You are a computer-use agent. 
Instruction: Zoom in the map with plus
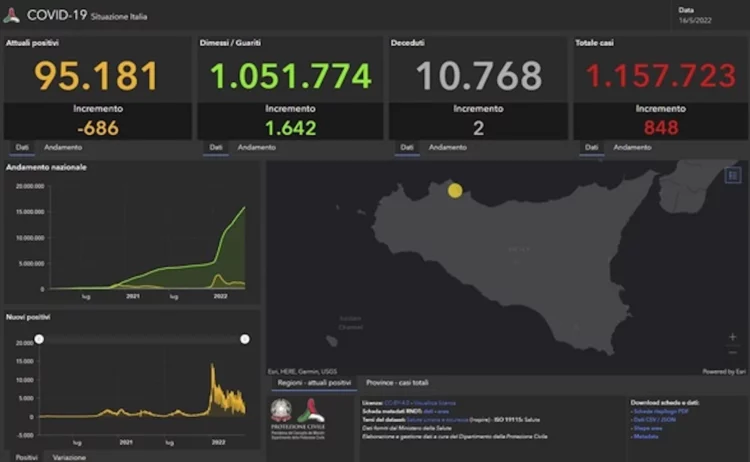pos(733,337)
